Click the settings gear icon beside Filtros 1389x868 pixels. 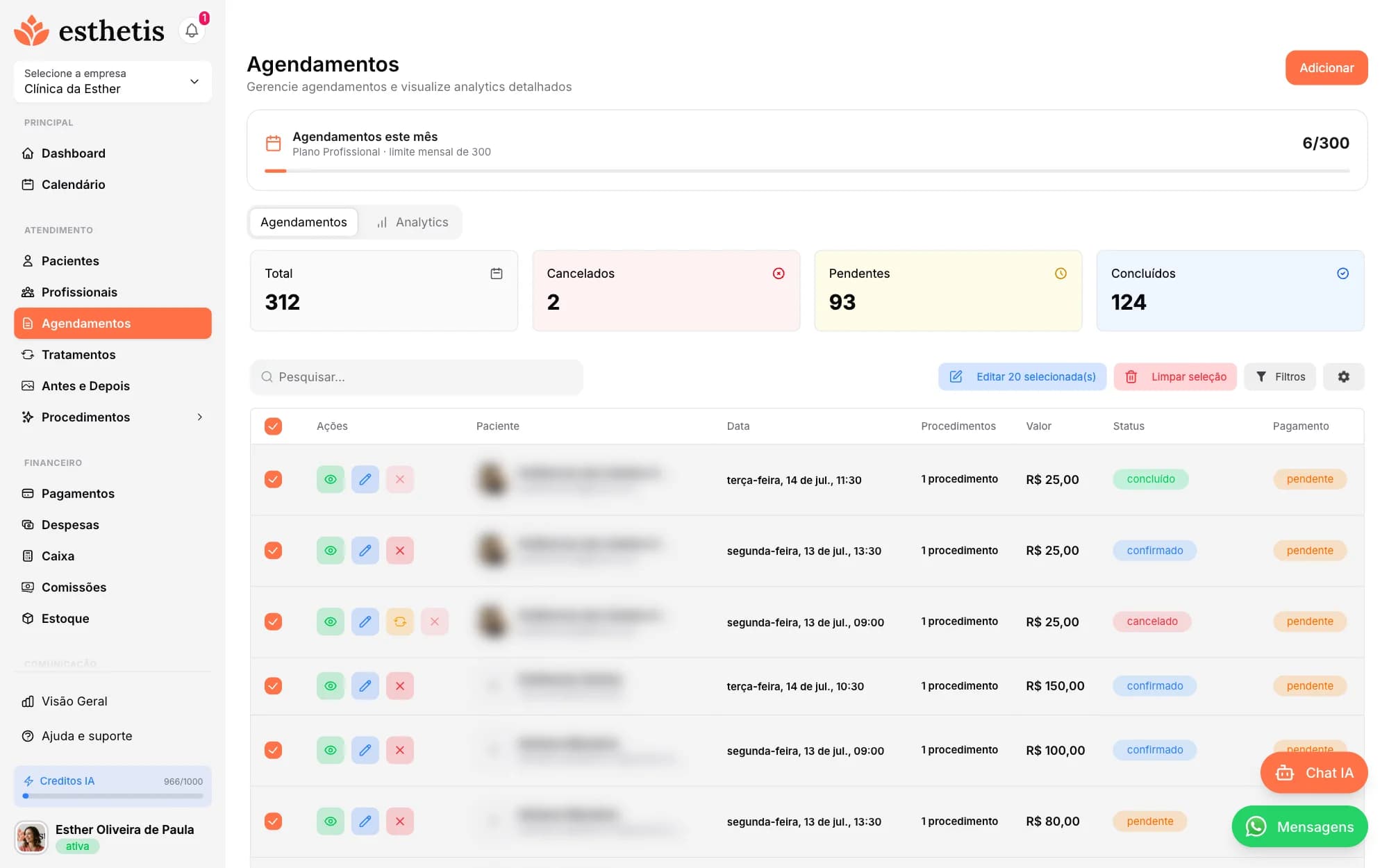point(1343,376)
